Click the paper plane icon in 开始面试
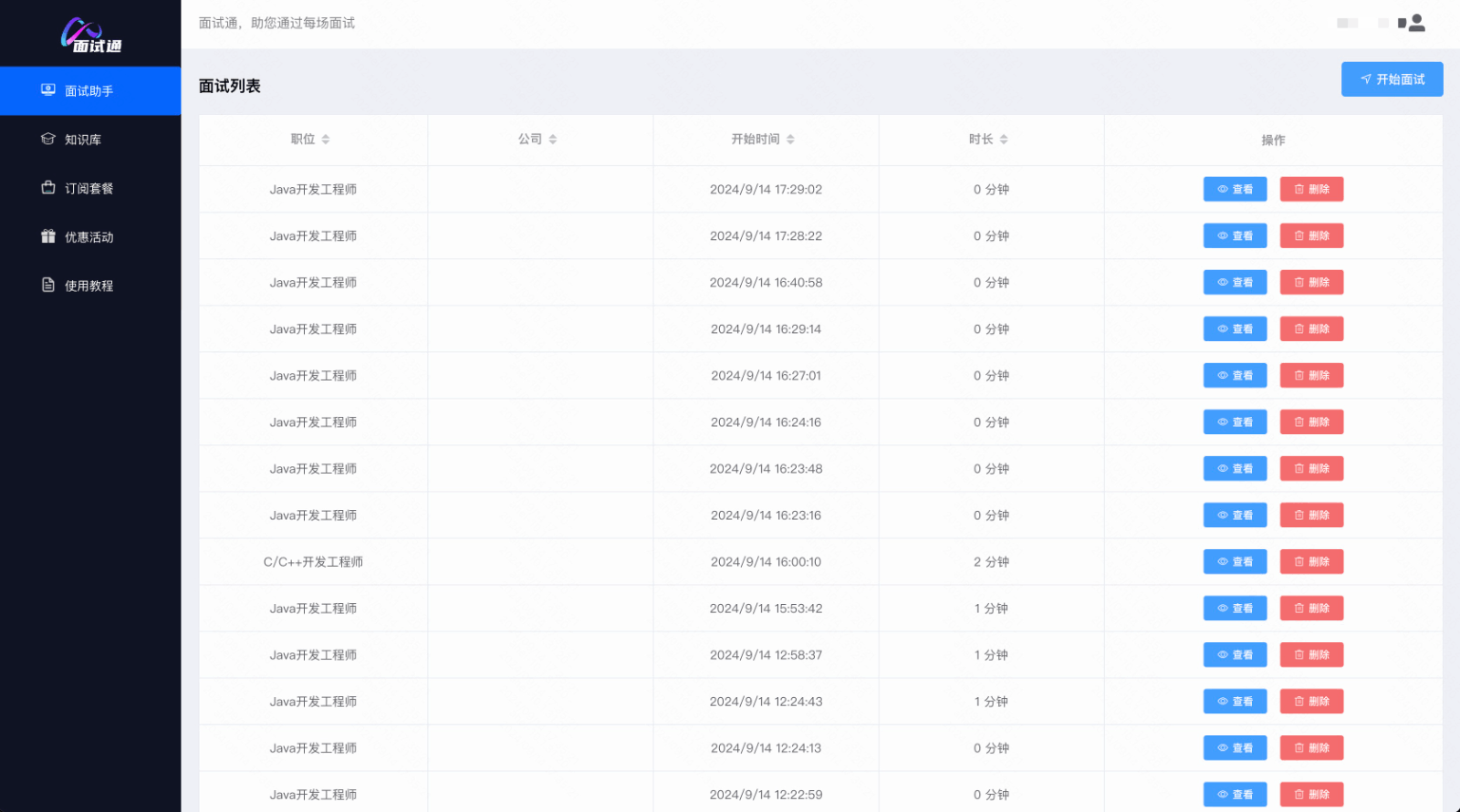 [x=1365, y=79]
